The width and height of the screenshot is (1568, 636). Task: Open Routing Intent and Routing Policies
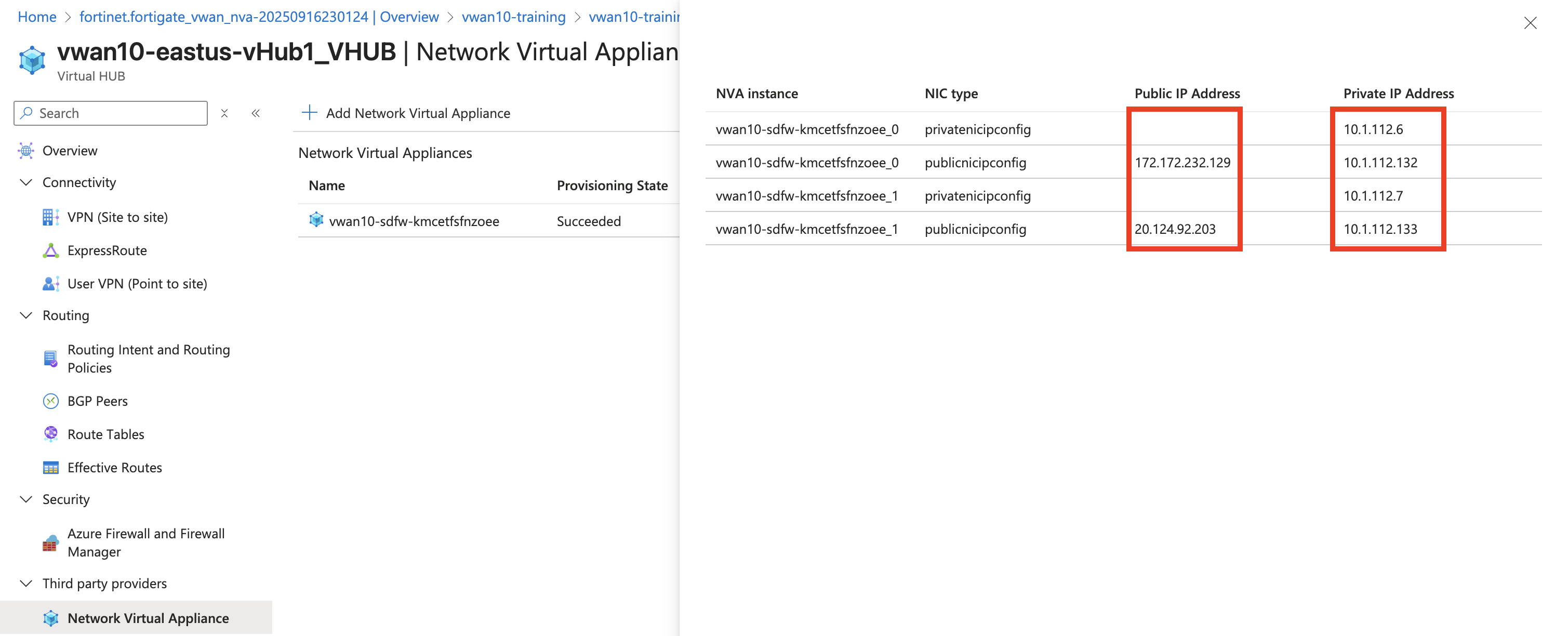(149, 359)
